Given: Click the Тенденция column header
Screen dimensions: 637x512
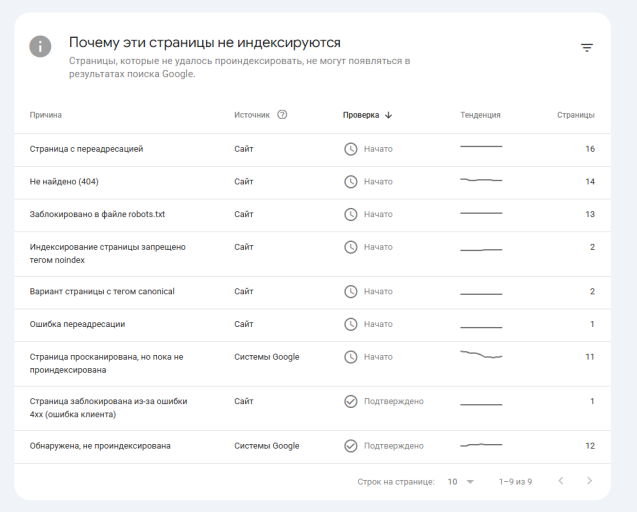Looking at the screenshot, I should 480,115.
